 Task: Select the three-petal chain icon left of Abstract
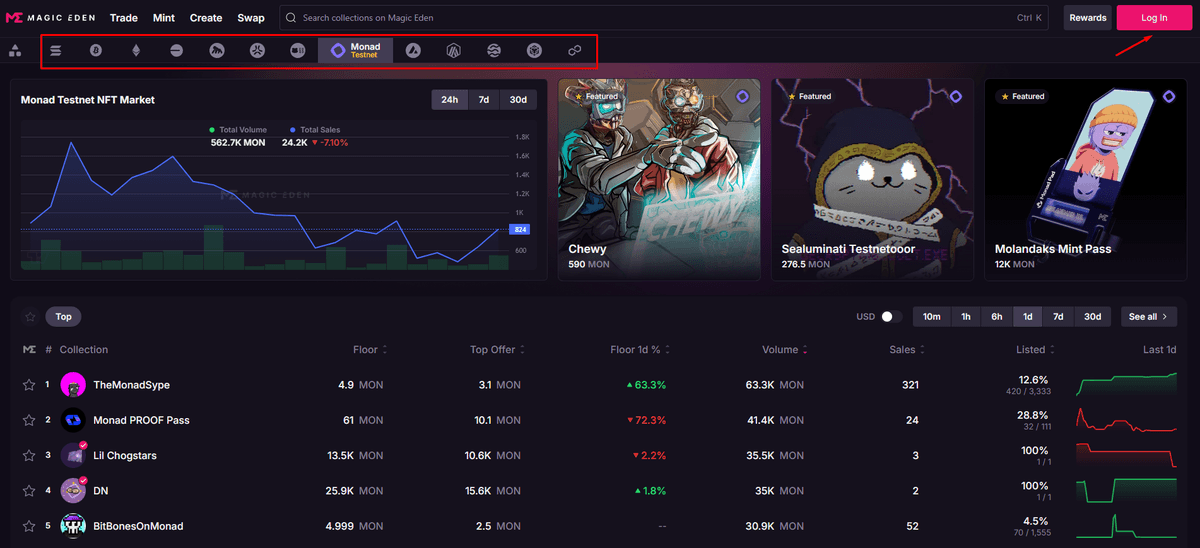257,50
